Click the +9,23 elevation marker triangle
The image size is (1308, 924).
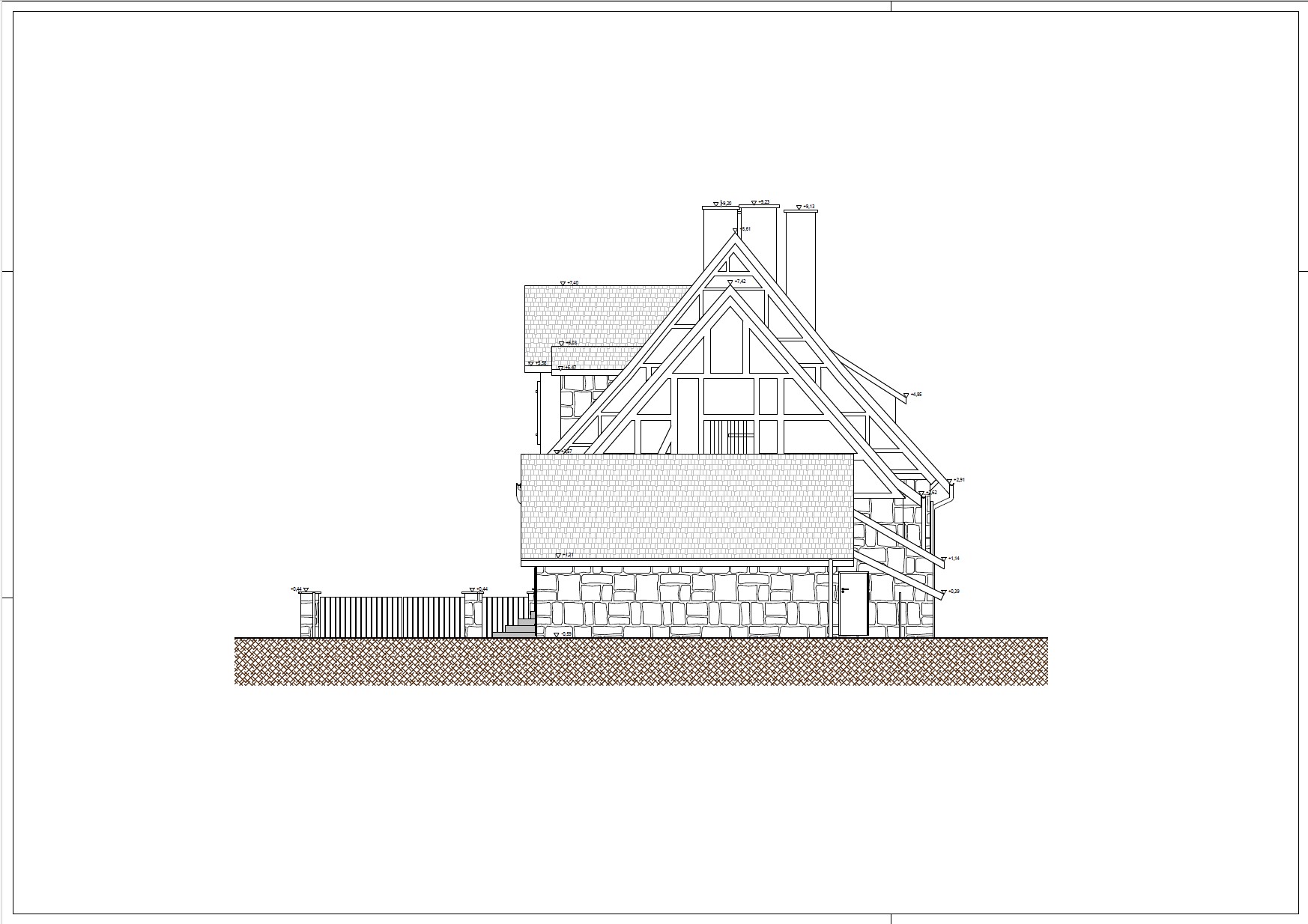coord(753,203)
